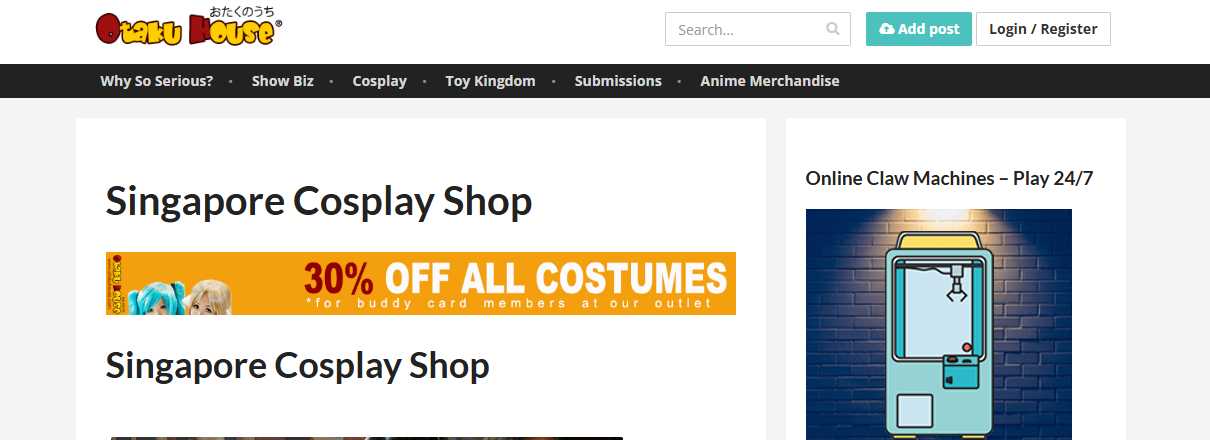The height and width of the screenshot is (440, 1210).
Task: Click the cloud upload icon on Add post
Action: click(886, 29)
